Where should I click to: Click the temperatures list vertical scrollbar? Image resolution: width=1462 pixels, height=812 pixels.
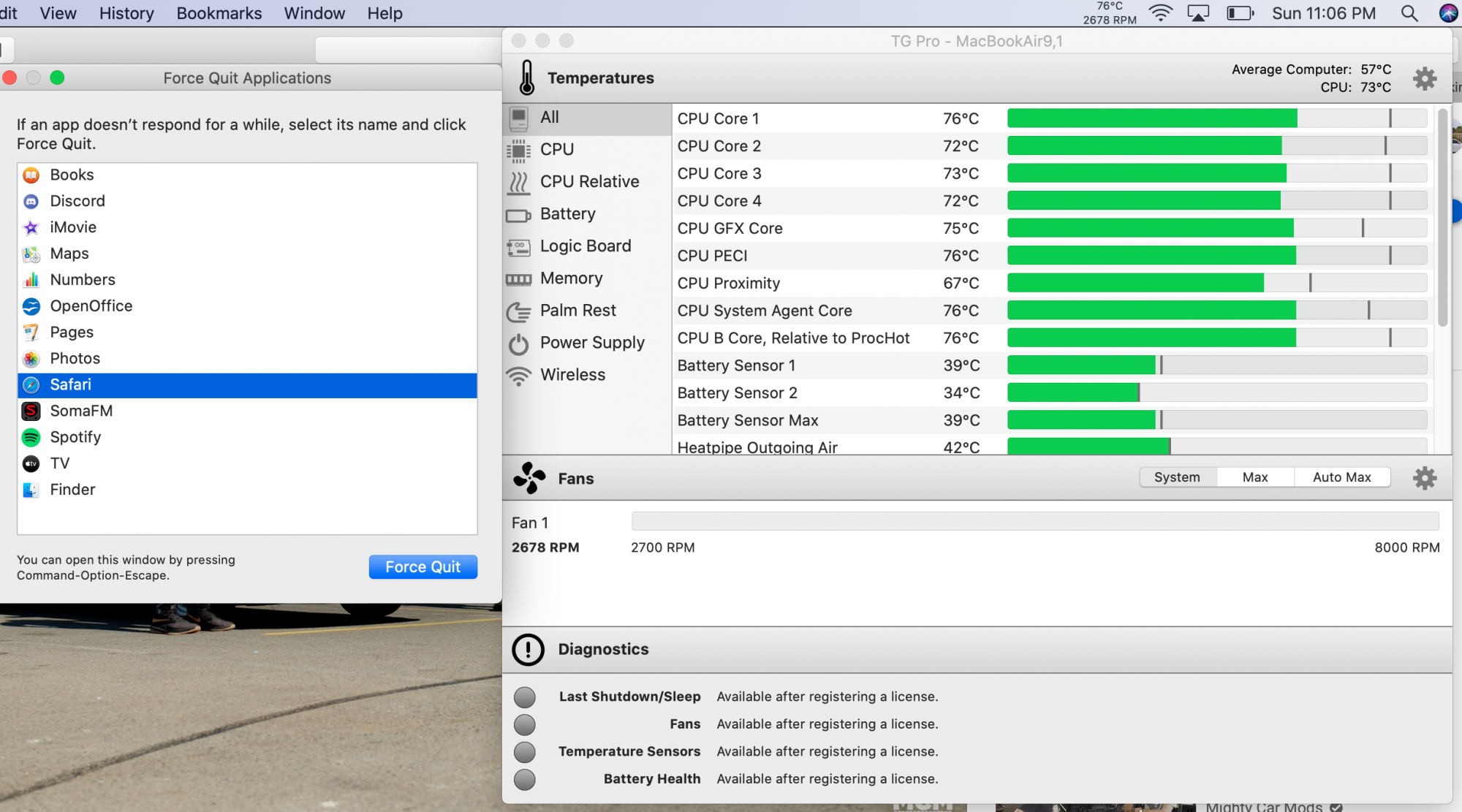[x=1442, y=217]
